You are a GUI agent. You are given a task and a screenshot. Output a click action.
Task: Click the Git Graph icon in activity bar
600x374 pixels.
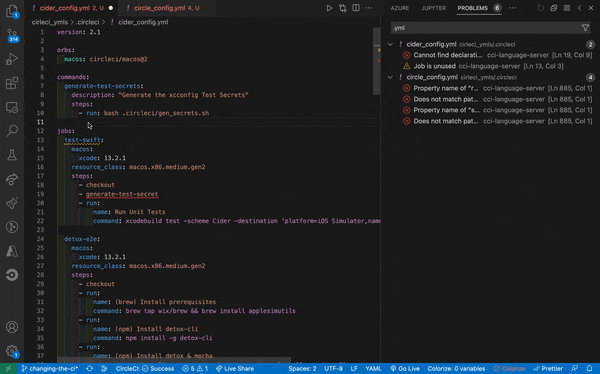[x=12, y=227]
